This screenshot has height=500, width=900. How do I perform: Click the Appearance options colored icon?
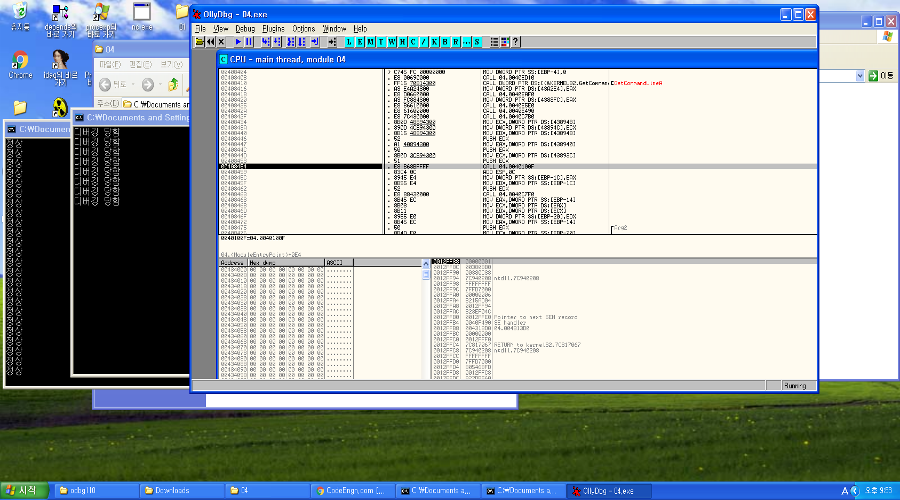pyautogui.click(x=505, y=42)
